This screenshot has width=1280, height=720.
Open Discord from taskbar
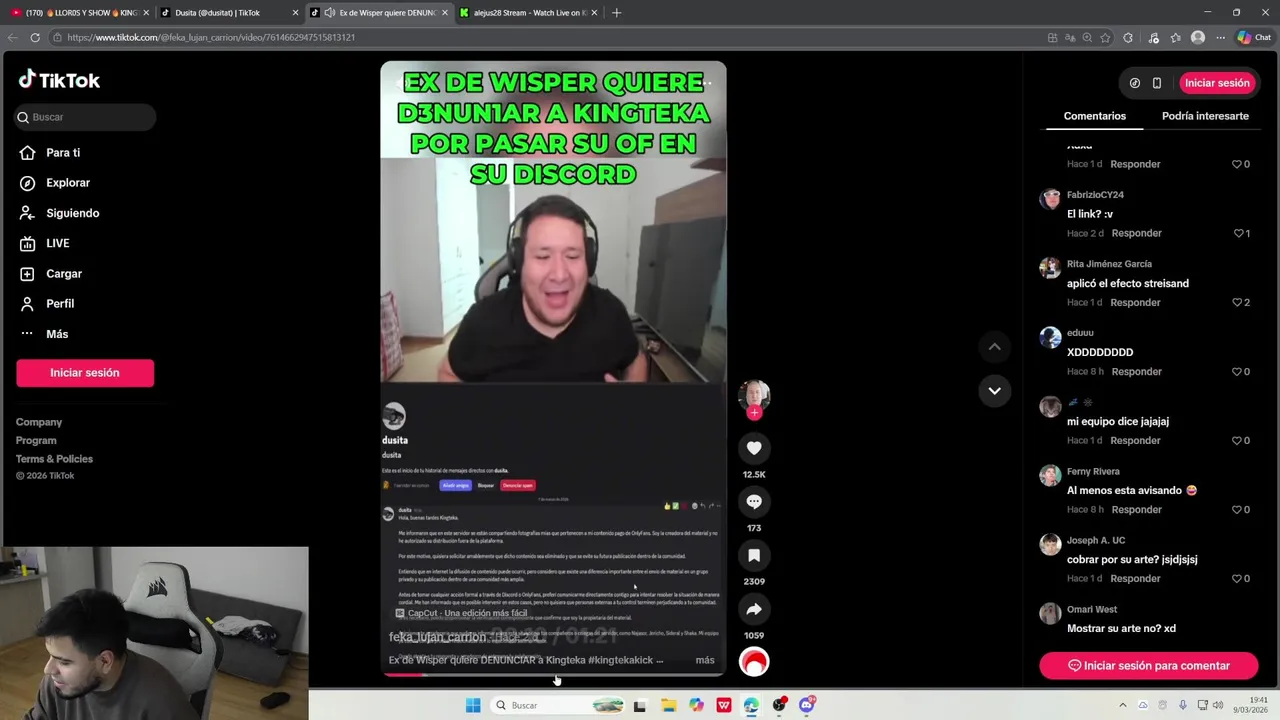807,705
